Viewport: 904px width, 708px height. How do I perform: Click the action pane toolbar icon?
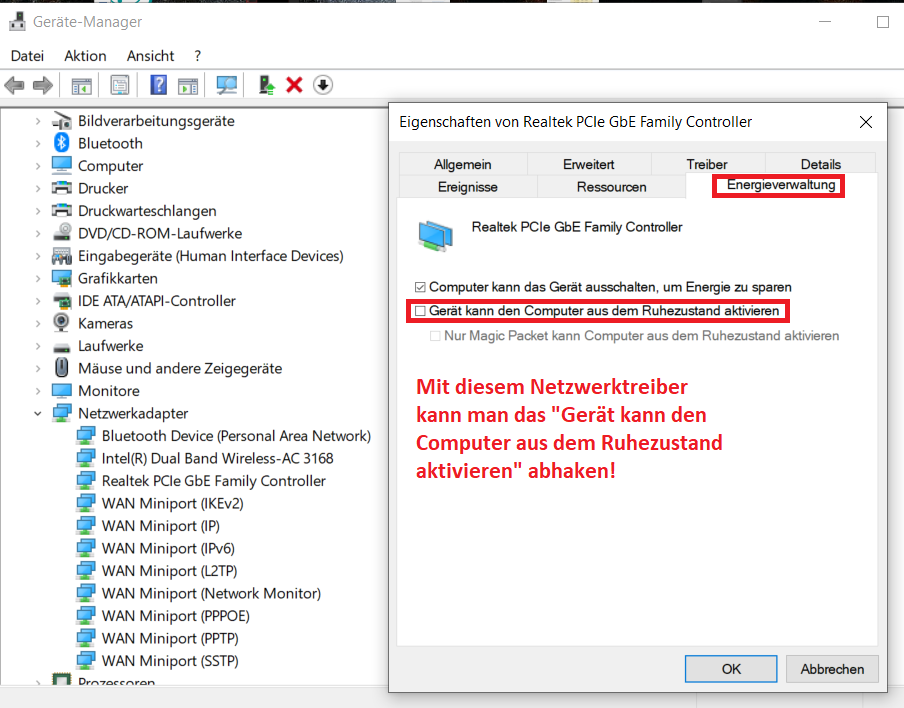188,85
